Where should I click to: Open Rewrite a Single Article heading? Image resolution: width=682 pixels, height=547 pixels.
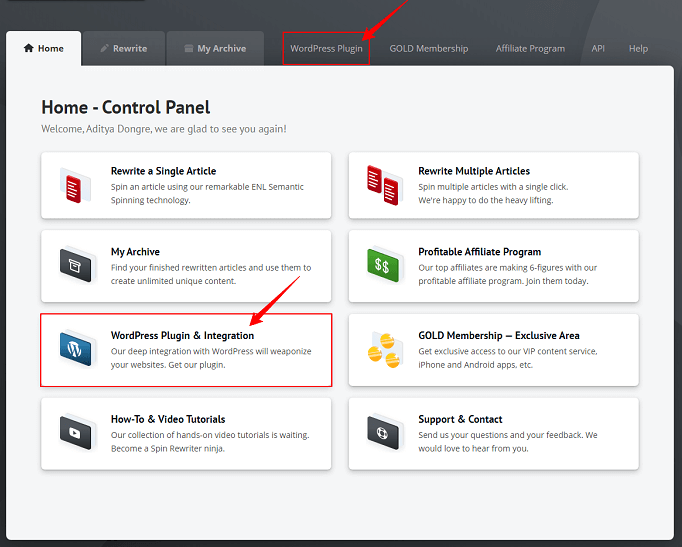click(164, 171)
